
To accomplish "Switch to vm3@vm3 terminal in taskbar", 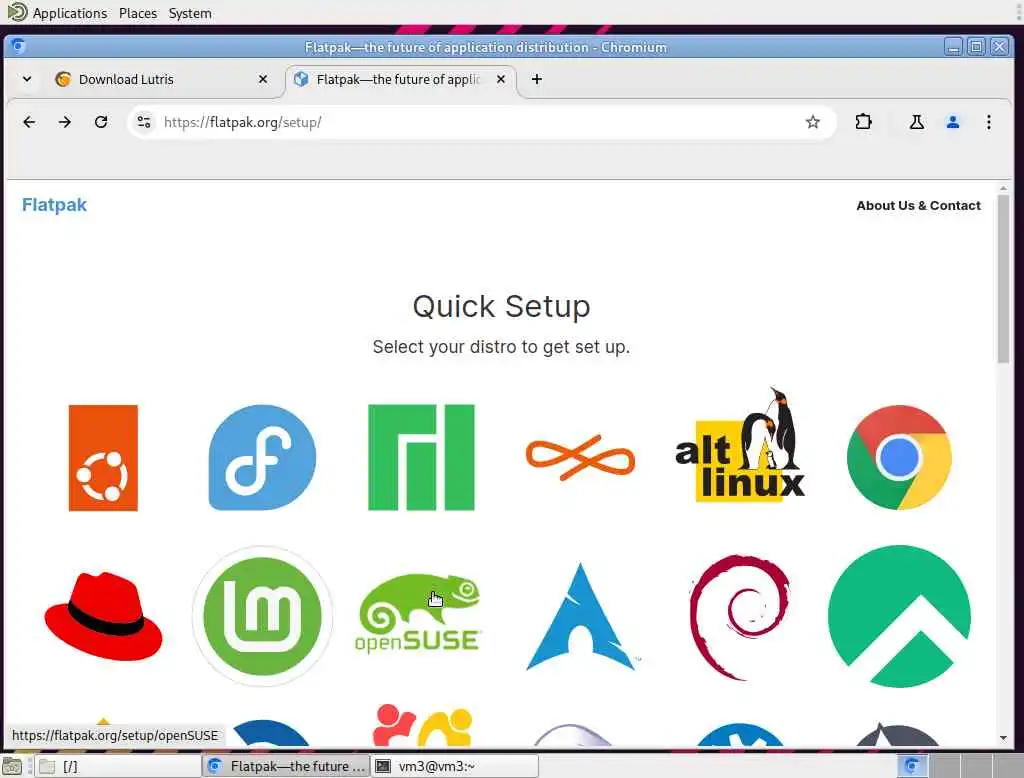I will tap(455, 766).
